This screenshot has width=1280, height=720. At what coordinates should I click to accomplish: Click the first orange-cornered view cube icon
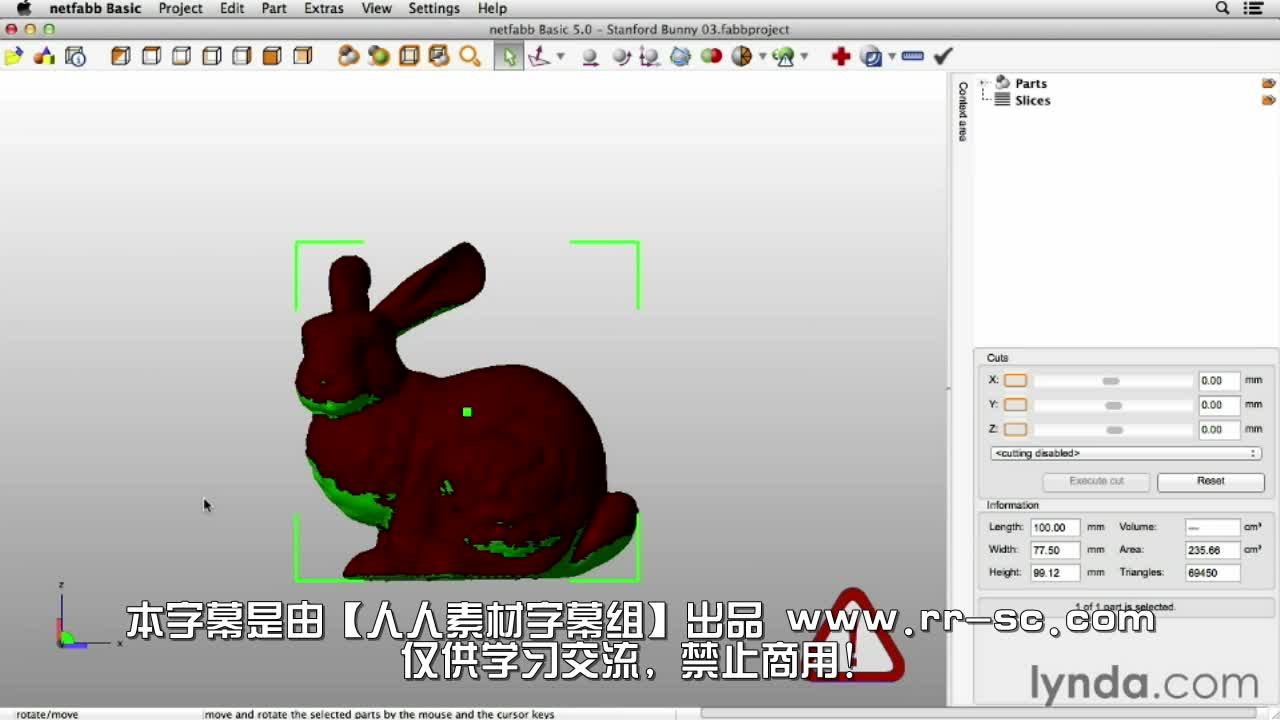click(121, 57)
